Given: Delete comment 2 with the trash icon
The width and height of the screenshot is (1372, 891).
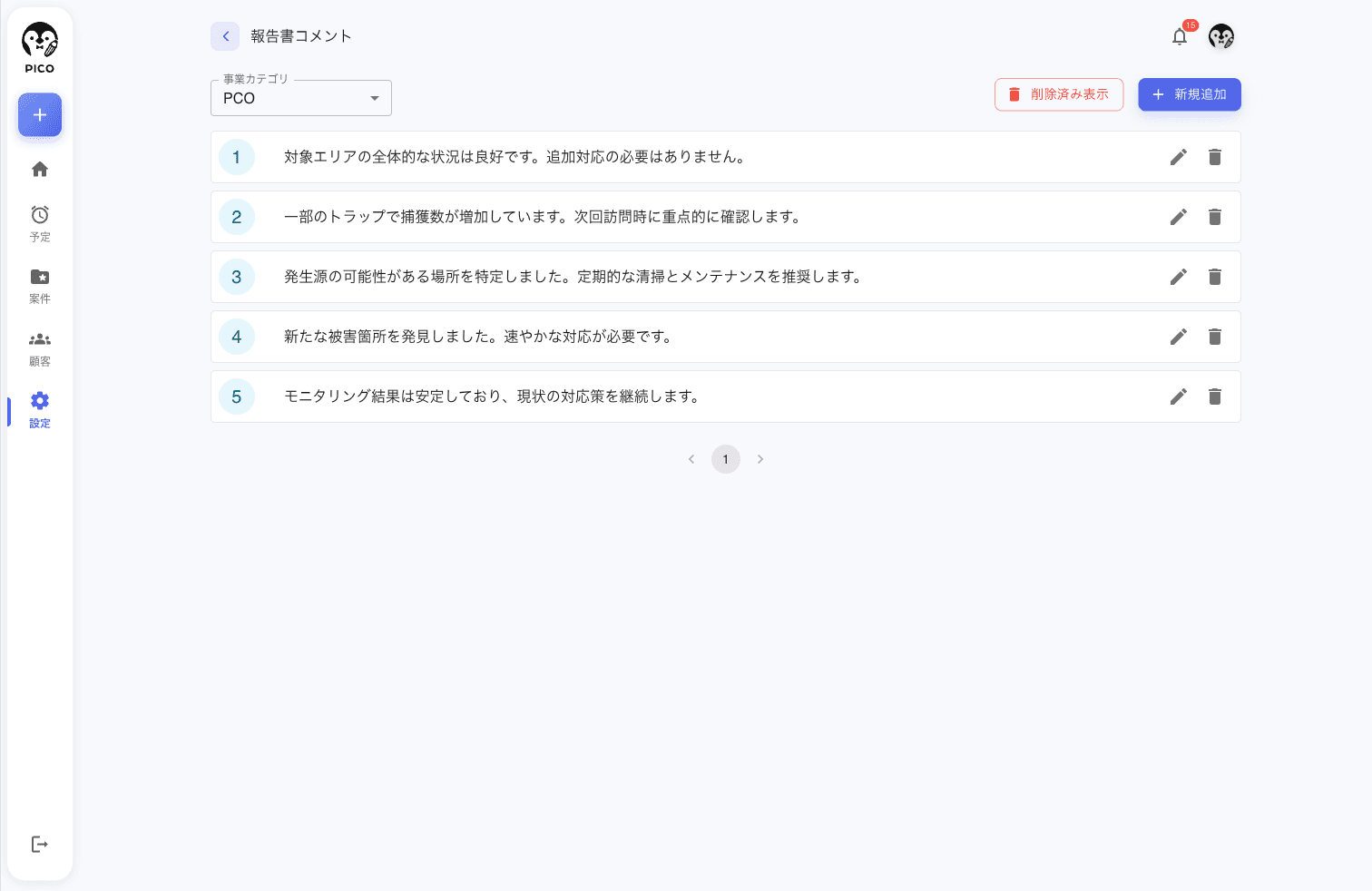Looking at the screenshot, I should point(1215,217).
